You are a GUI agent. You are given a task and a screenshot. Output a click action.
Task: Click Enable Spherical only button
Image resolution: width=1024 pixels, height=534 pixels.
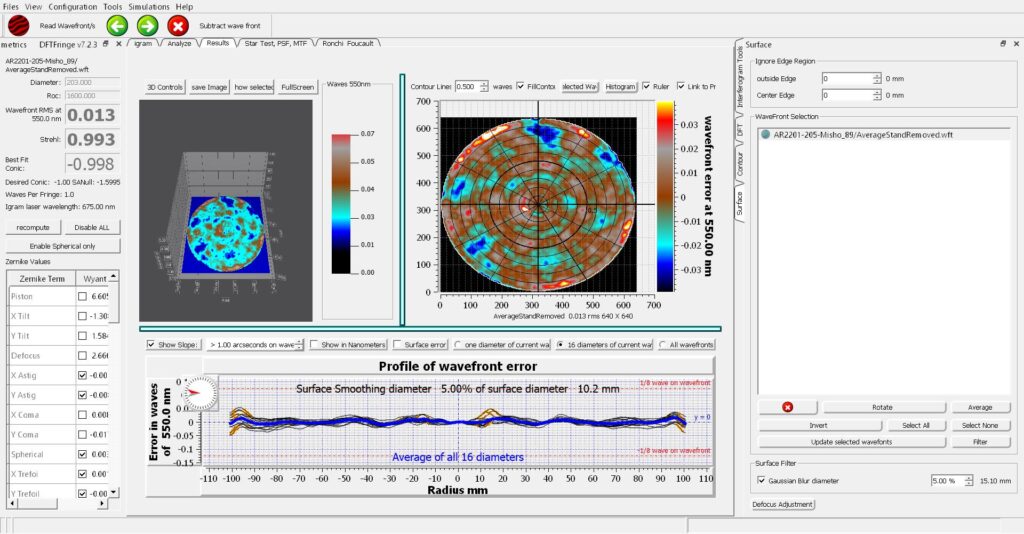coord(63,246)
